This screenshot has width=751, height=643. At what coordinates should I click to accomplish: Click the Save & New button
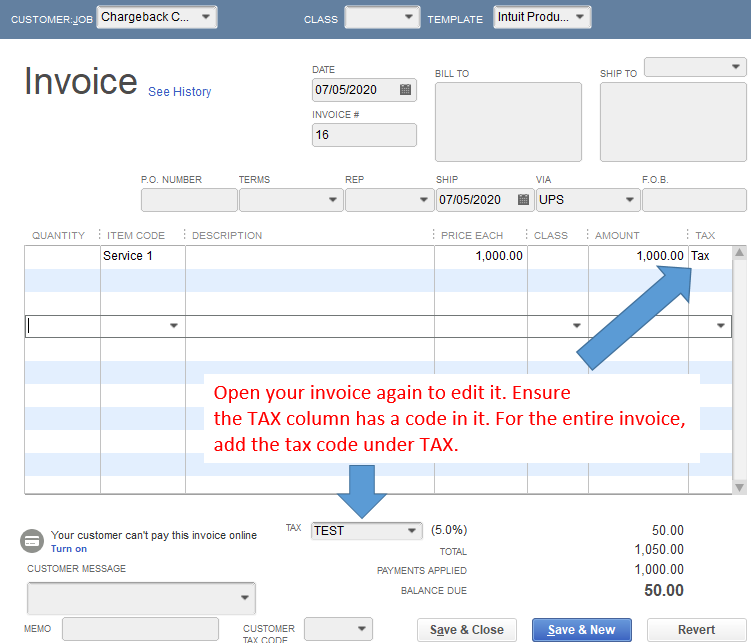[x=581, y=630]
